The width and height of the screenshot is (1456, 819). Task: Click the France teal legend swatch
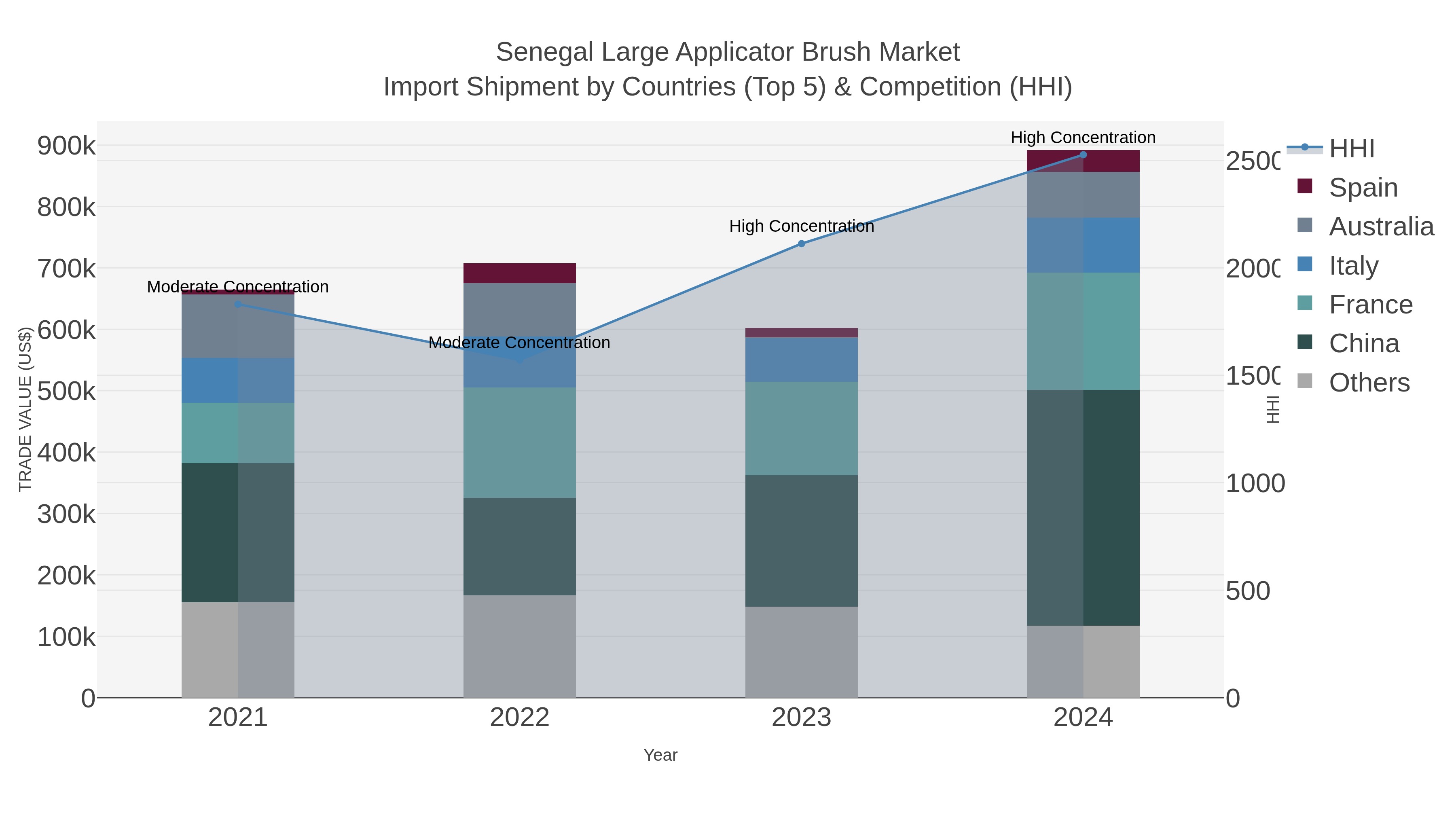1304,303
